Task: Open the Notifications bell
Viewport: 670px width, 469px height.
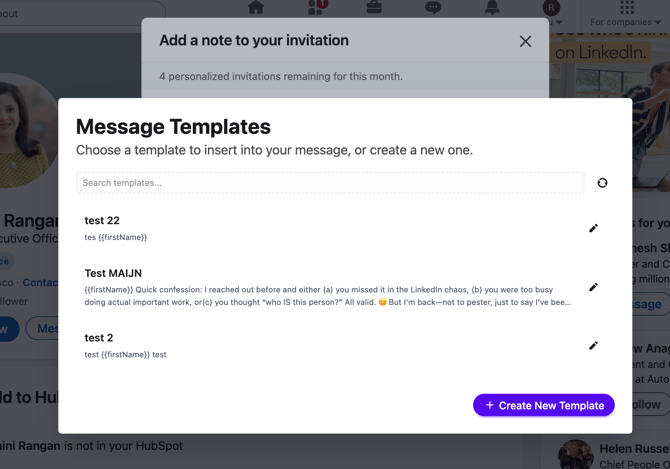Action: (492, 8)
